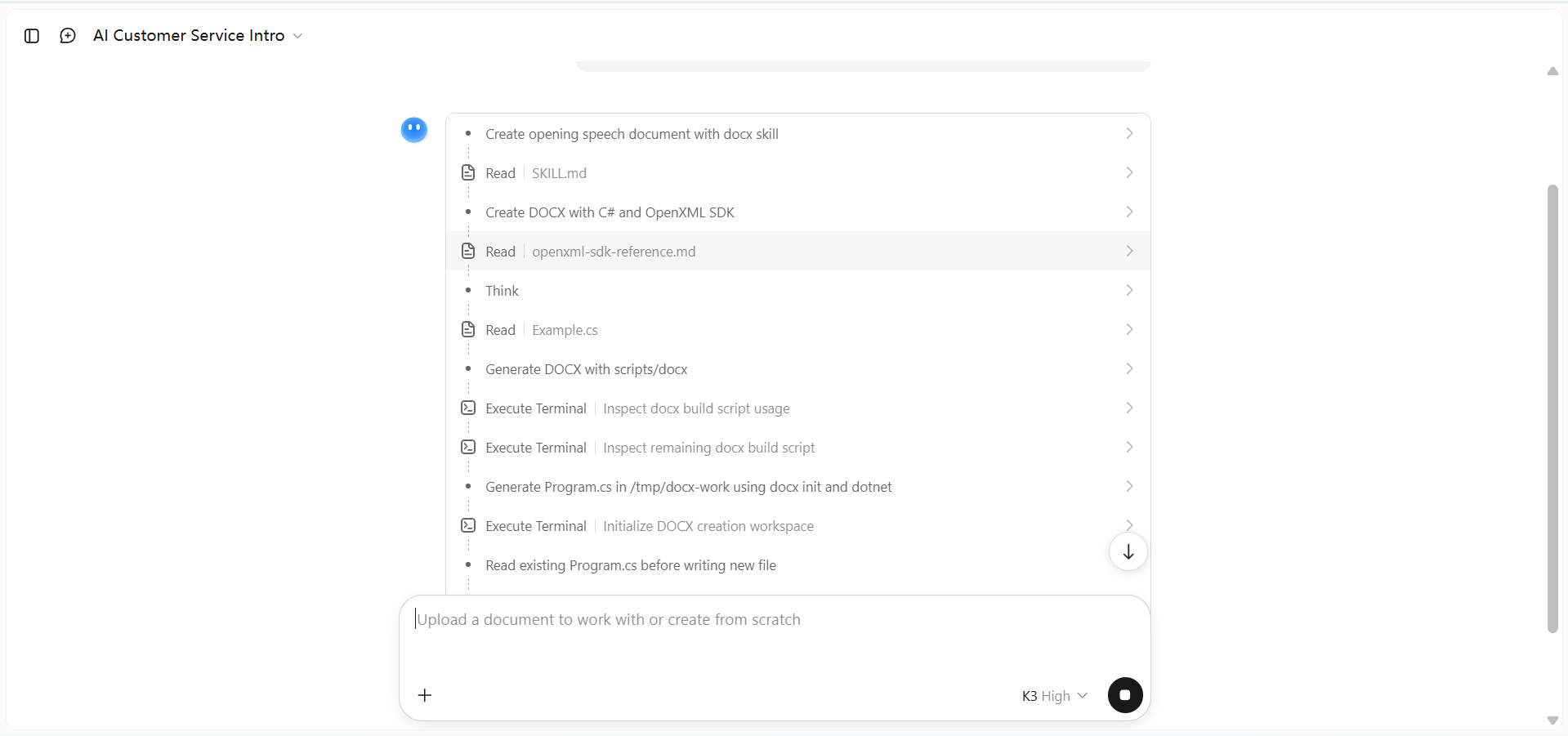Stop generation with the black stop button
This screenshot has width=1568, height=736.
tap(1125, 695)
